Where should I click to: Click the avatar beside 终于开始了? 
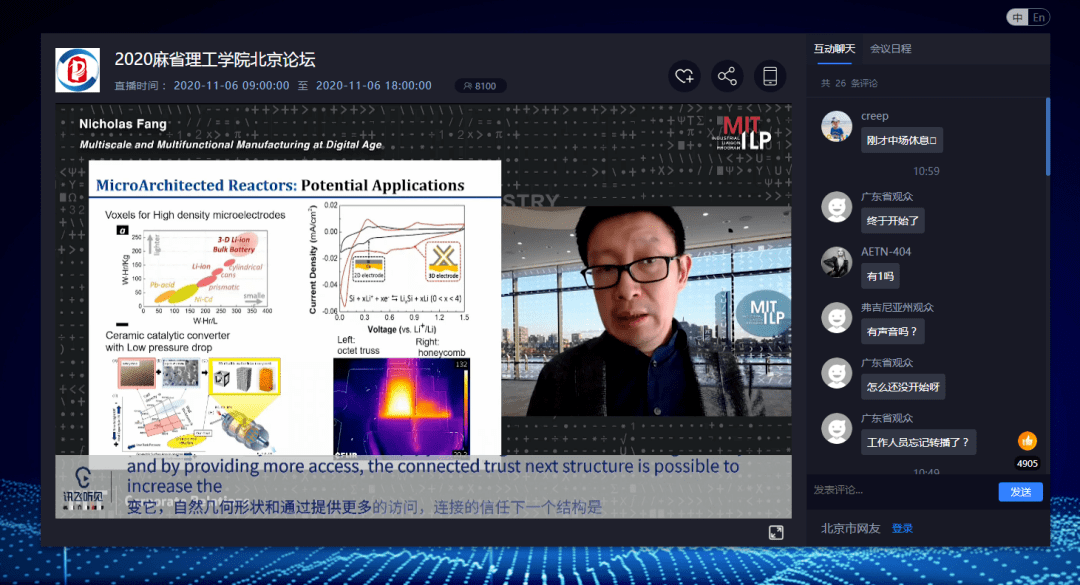(x=837, y=207)
